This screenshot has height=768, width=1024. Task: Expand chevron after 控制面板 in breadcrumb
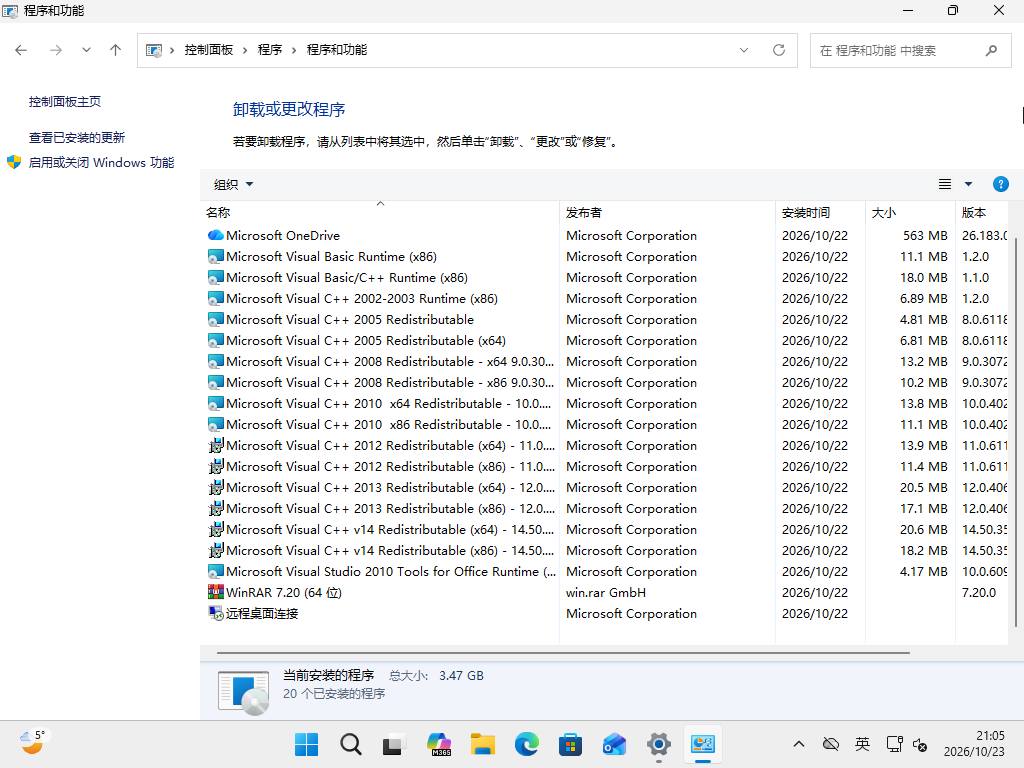coord(245,50)
